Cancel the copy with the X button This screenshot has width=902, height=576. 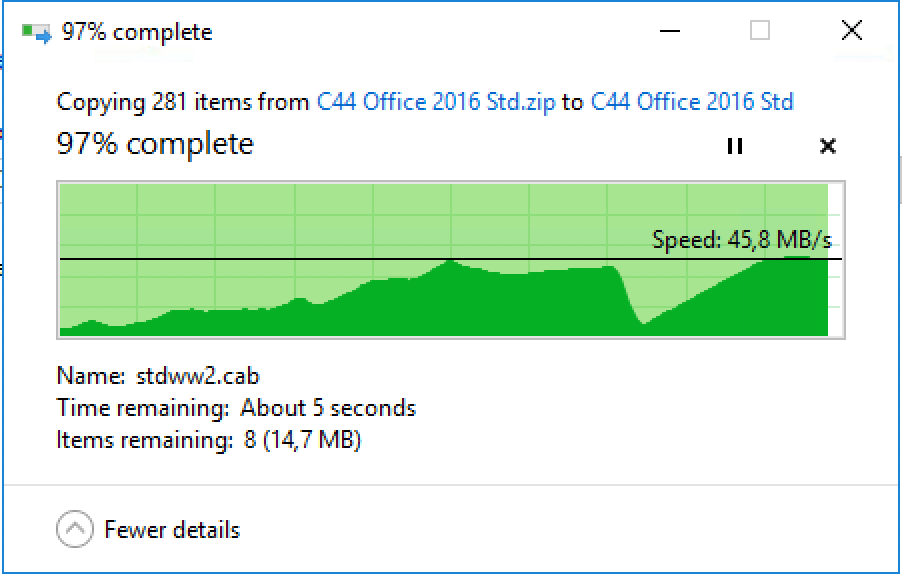click(x=827, y=146)
